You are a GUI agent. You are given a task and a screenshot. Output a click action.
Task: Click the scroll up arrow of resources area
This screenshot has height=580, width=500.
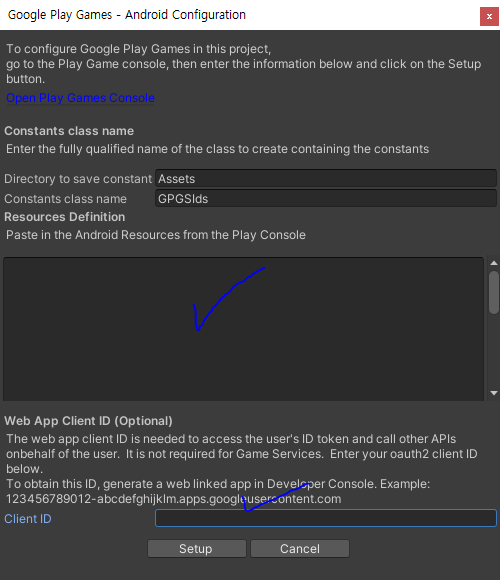[x=494, y=263]
